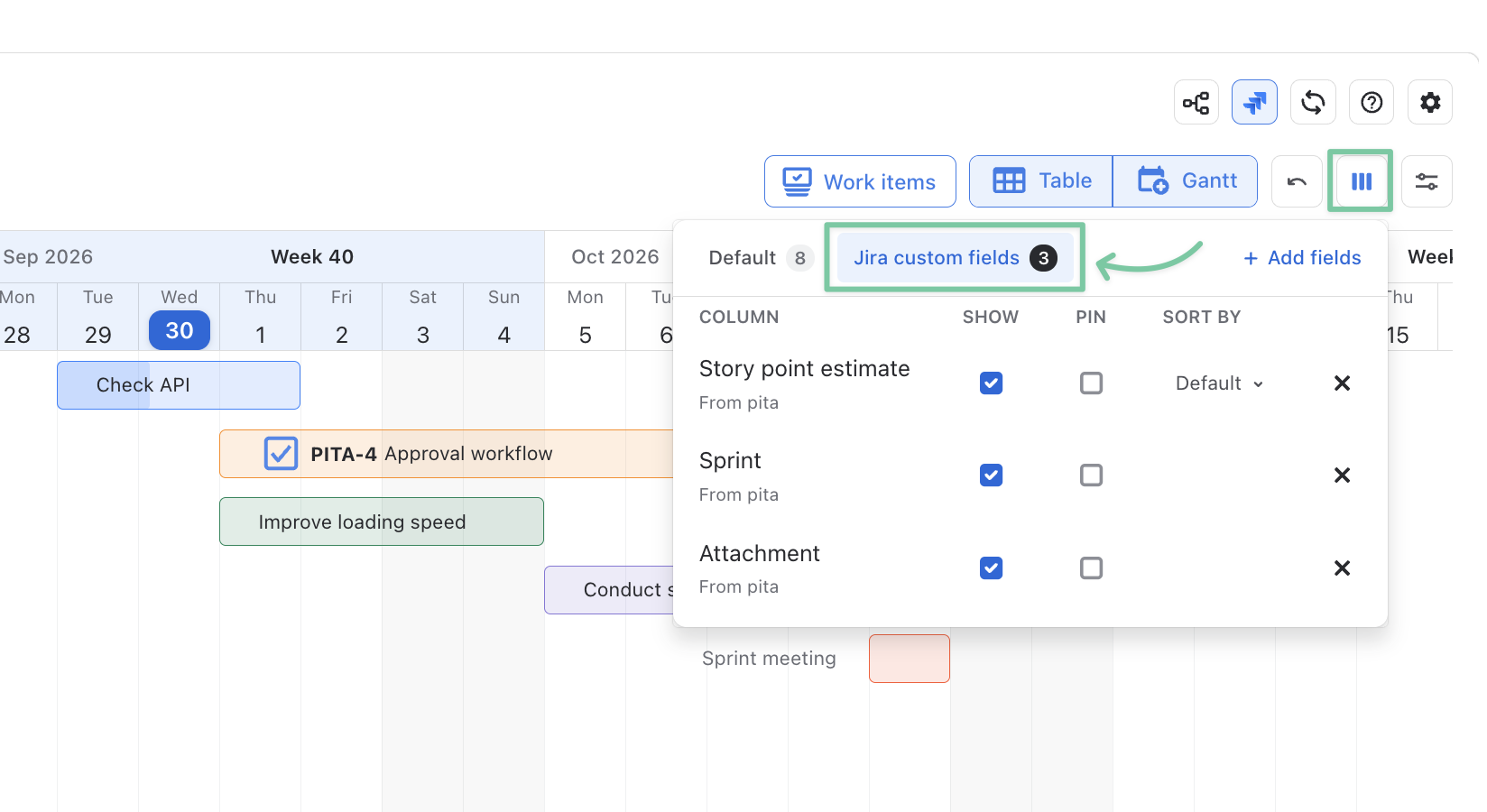Open the help question mark icon
1487x812 pixels.
[x=1372, y=103]
